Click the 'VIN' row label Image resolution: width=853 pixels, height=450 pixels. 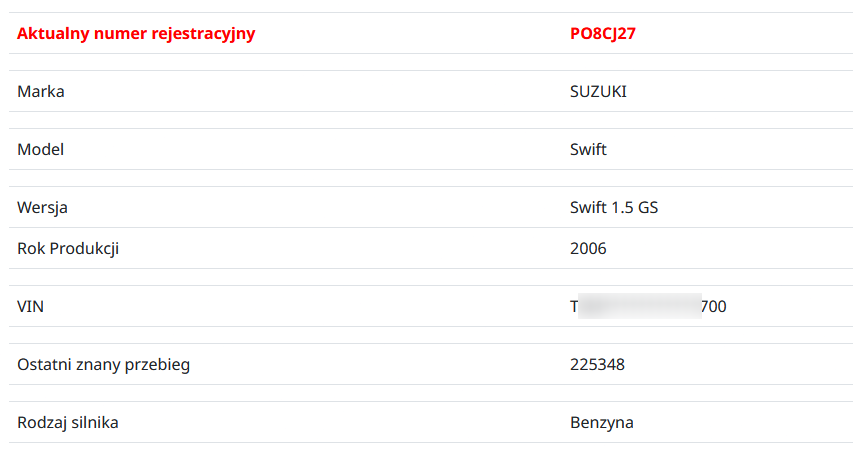(31, 306)
